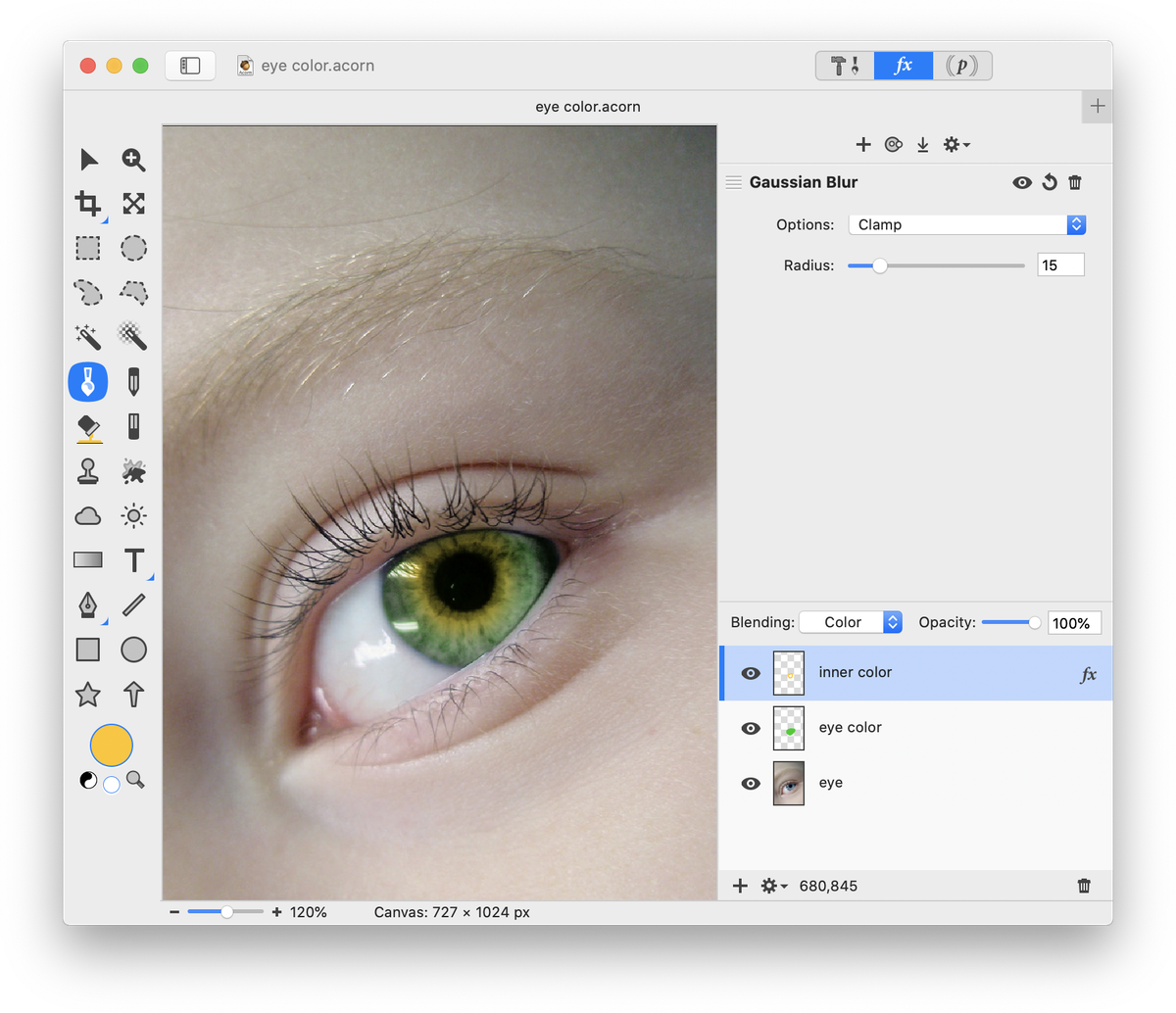The image size is (1176, 1013).
Task: Switch to the fx filters tab
Action: pos(904,66)
